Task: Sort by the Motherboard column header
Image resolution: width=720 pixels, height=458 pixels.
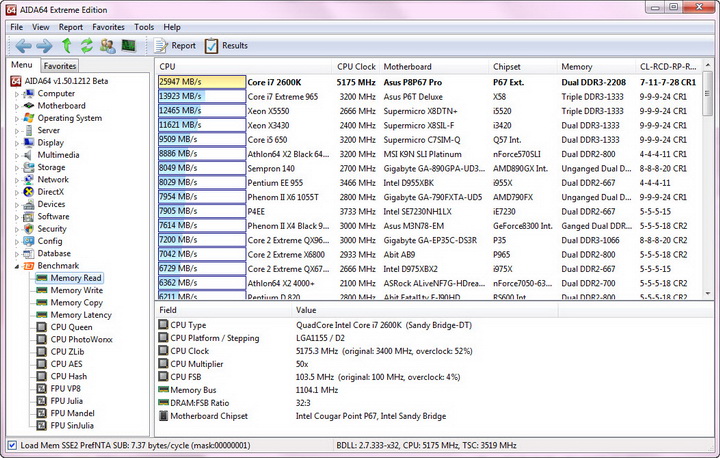Action: tap(434, 67)
